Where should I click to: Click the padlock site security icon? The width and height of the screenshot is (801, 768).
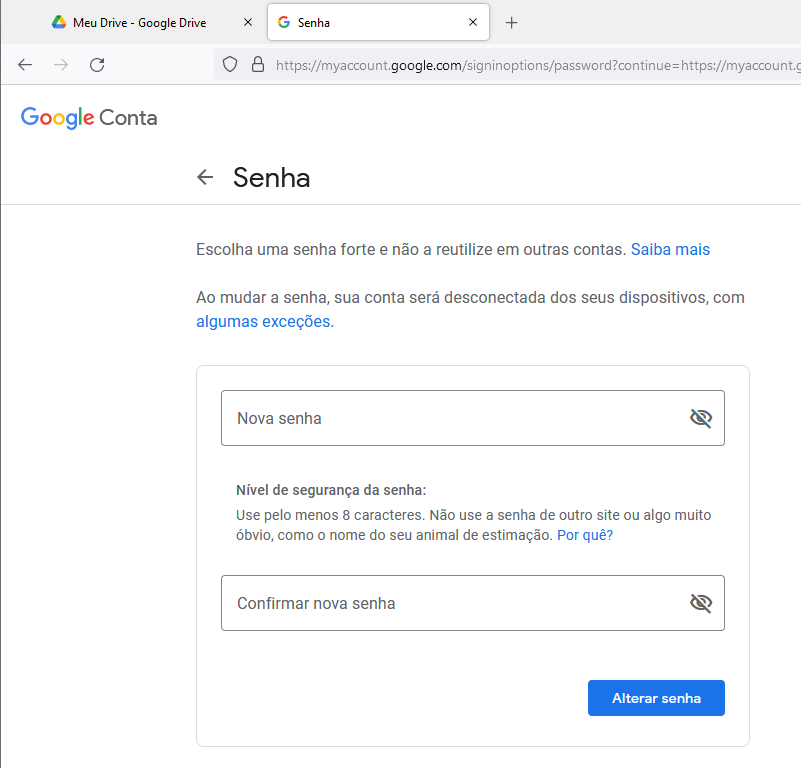click(258, 64)
